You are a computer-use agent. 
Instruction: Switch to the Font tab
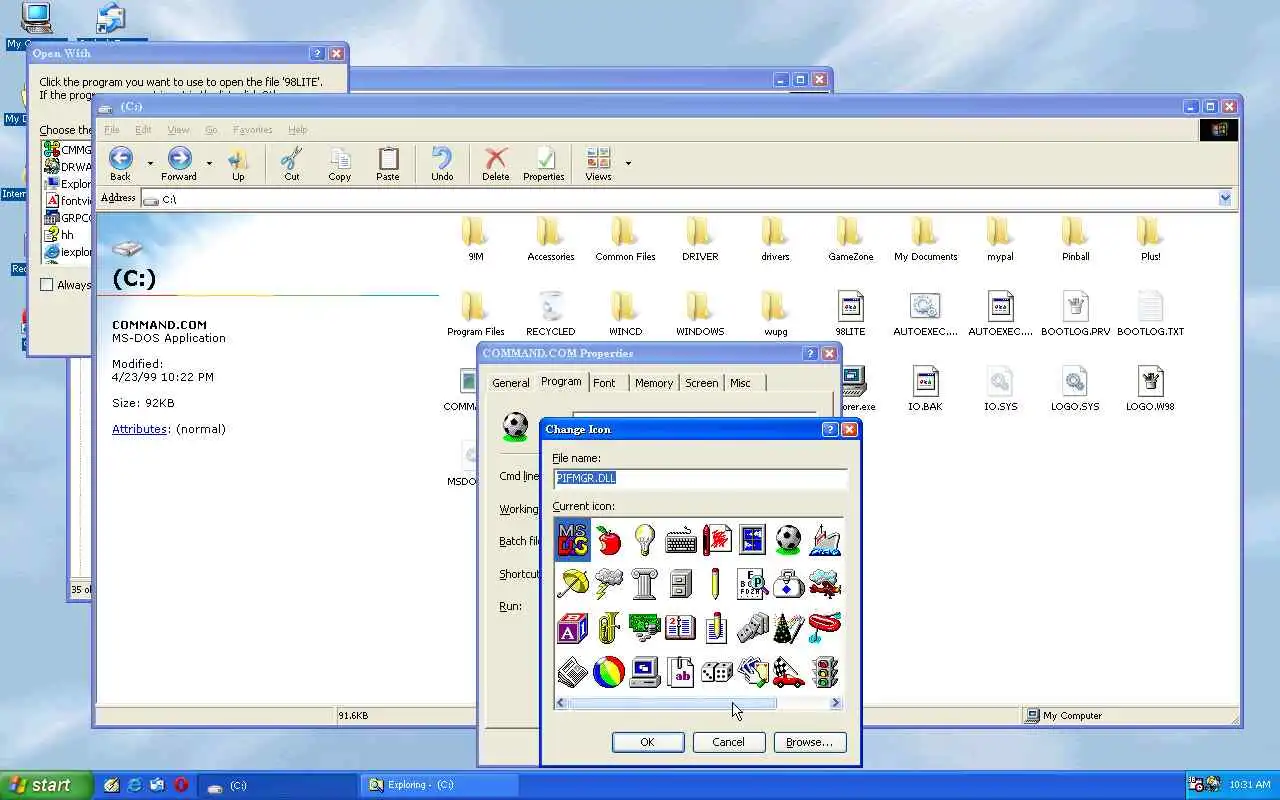pos(604,383)
